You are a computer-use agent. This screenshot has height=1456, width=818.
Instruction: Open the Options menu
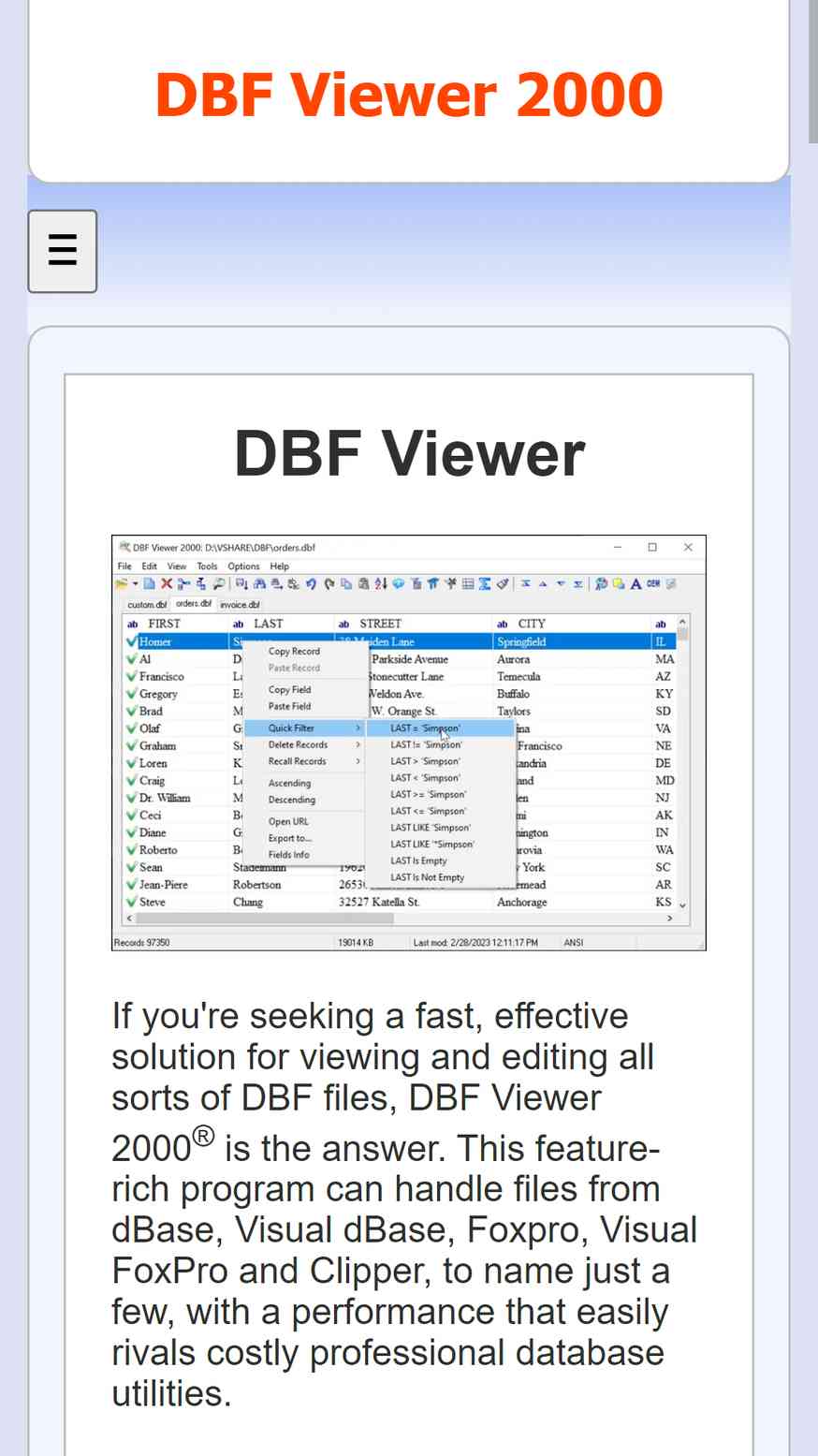click(x=243, y=566)
